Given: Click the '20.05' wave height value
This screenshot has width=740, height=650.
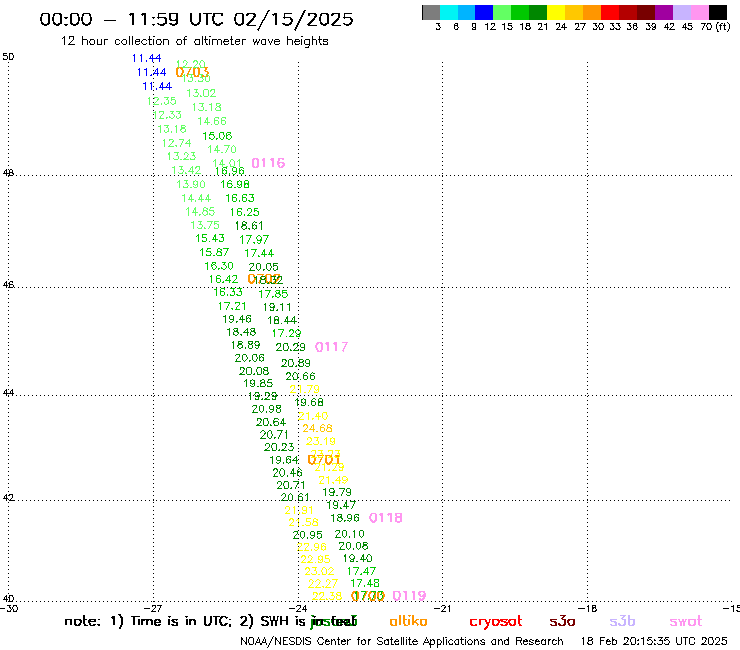Looking at the screenshot, I should pyautogui.click(x=263, y=267).
